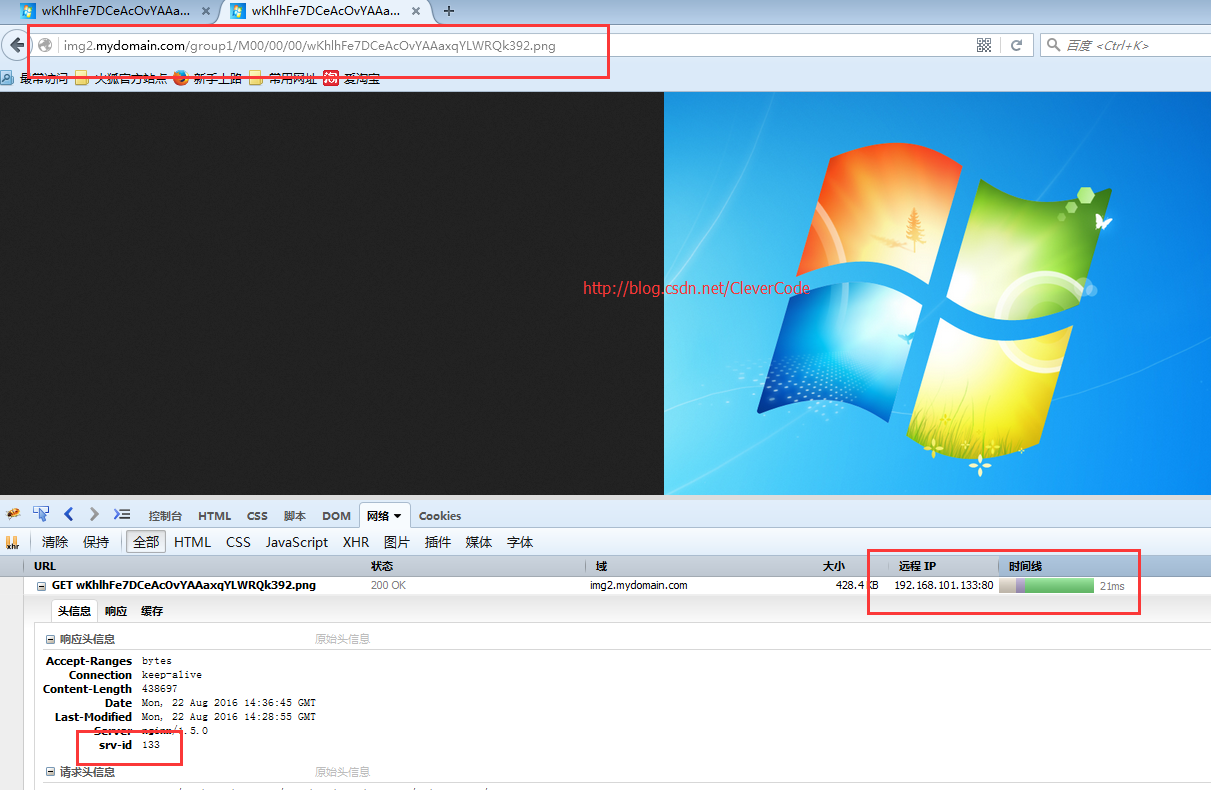Image resolution: width=1211 pixels, height=790 pixels.
Task: Toggle the HTML filter in Net toolbar
Action: click(x=192, y=542)
